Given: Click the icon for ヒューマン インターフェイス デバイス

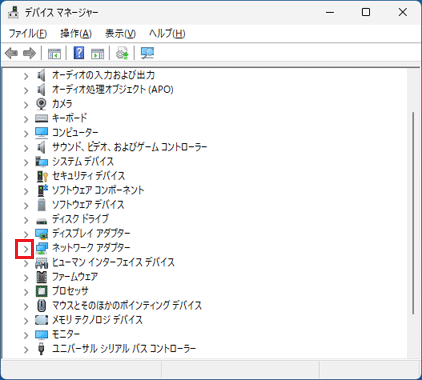Looking at the screenshot, I should (41, 263).
